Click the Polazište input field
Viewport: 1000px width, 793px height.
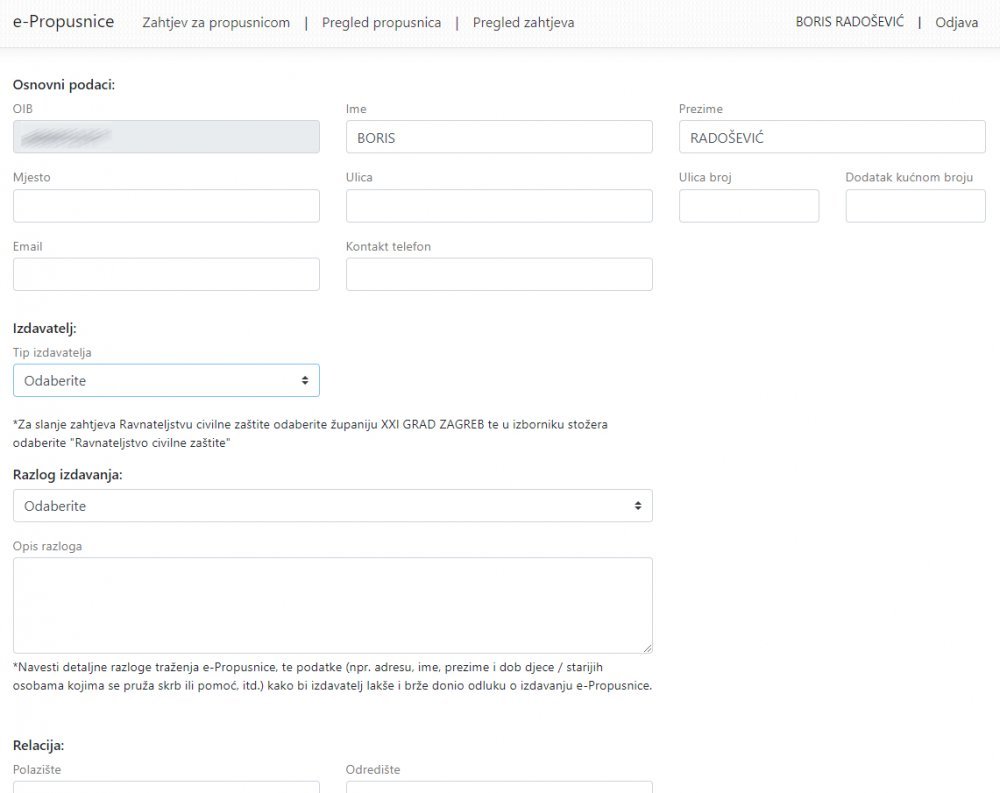click(166, 787)
